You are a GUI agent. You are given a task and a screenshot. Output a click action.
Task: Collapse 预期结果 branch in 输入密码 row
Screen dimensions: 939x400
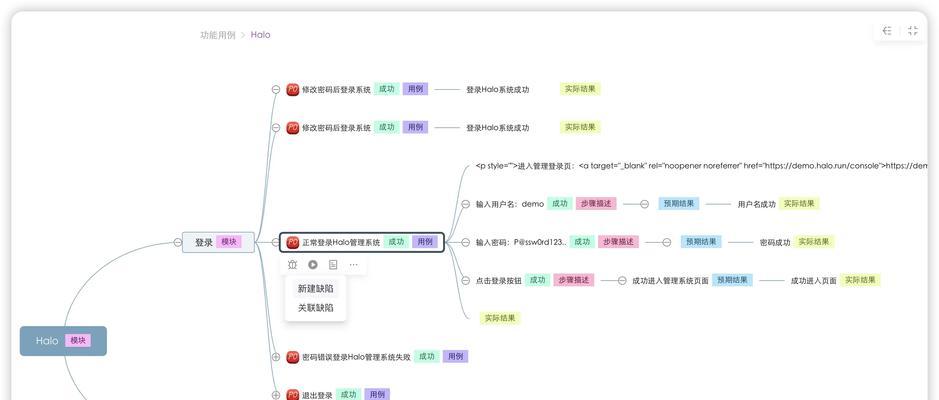(667, 243)
